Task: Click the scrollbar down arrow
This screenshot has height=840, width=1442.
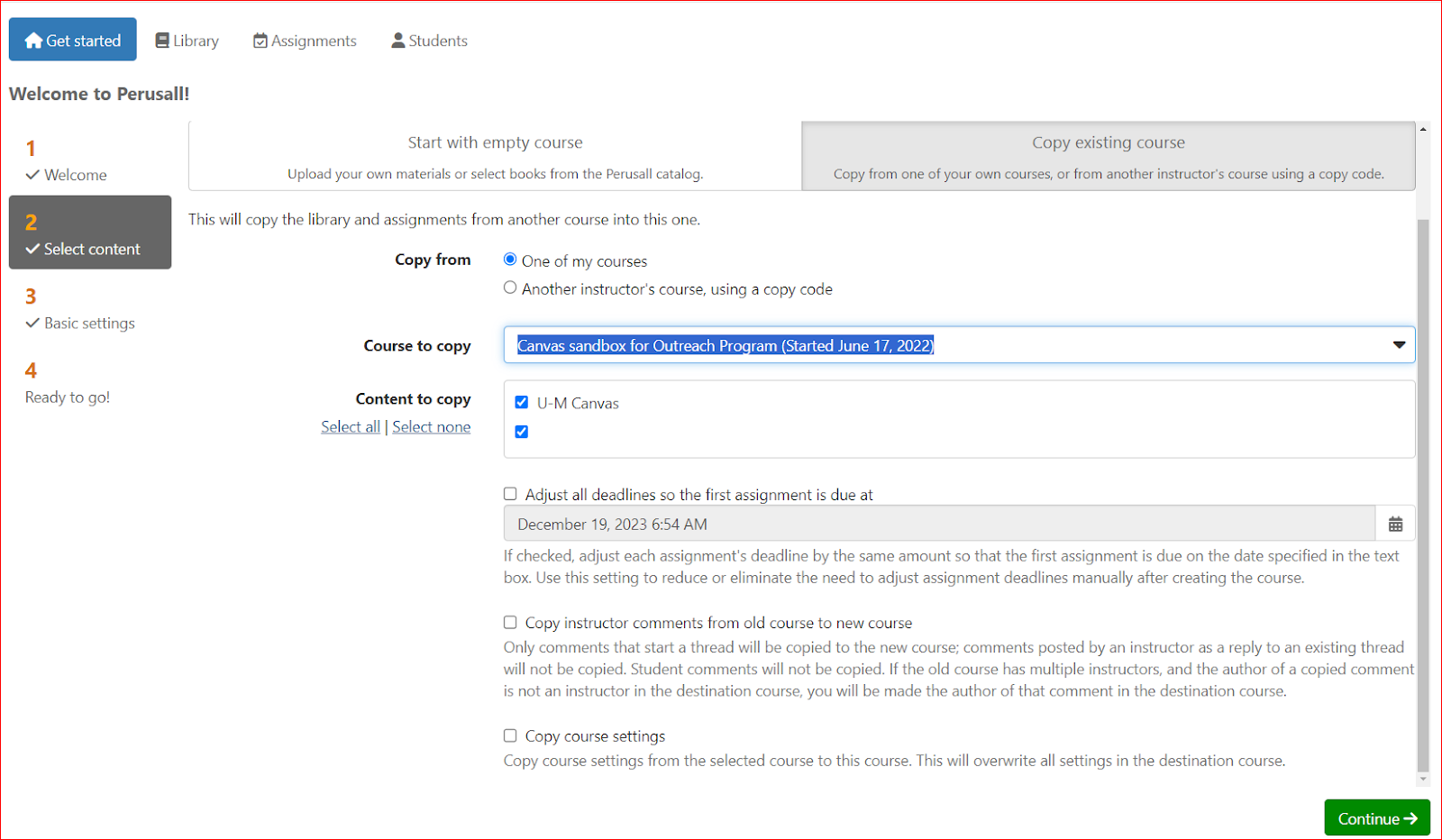Action: 1423,780
